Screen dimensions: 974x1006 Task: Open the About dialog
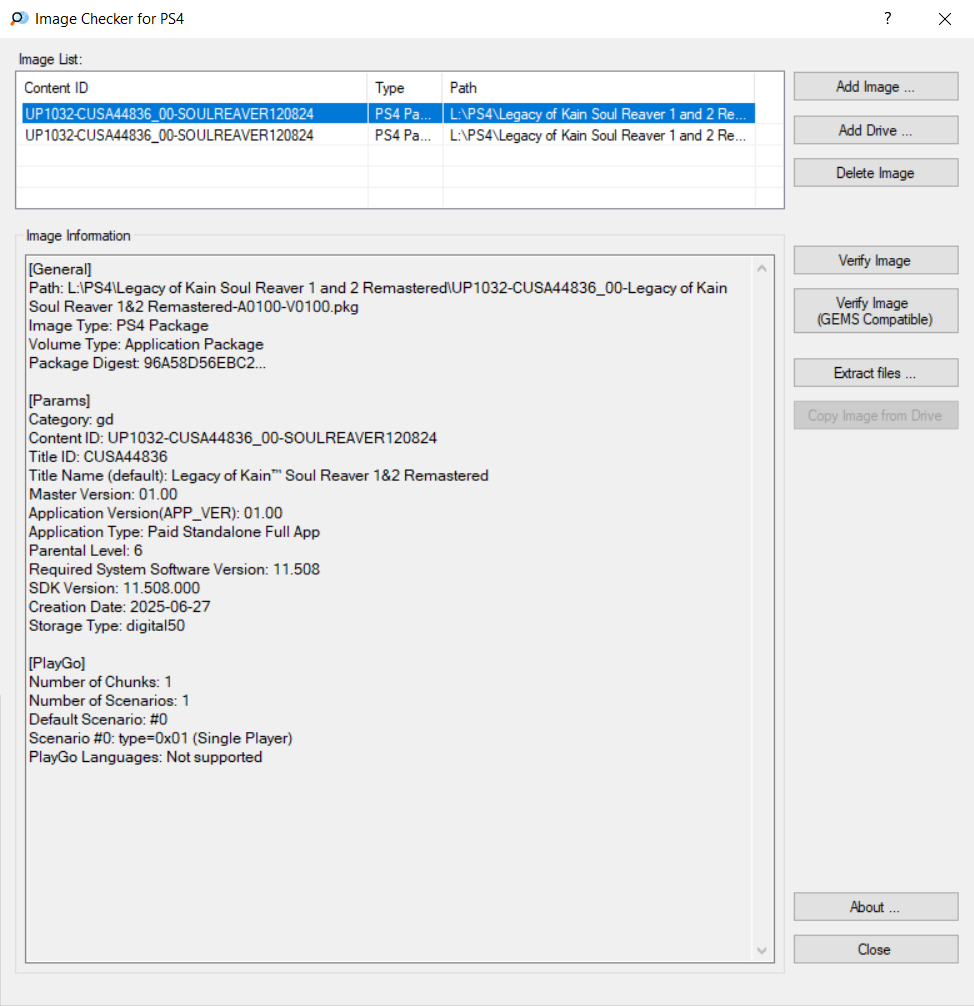click(875, 907)
